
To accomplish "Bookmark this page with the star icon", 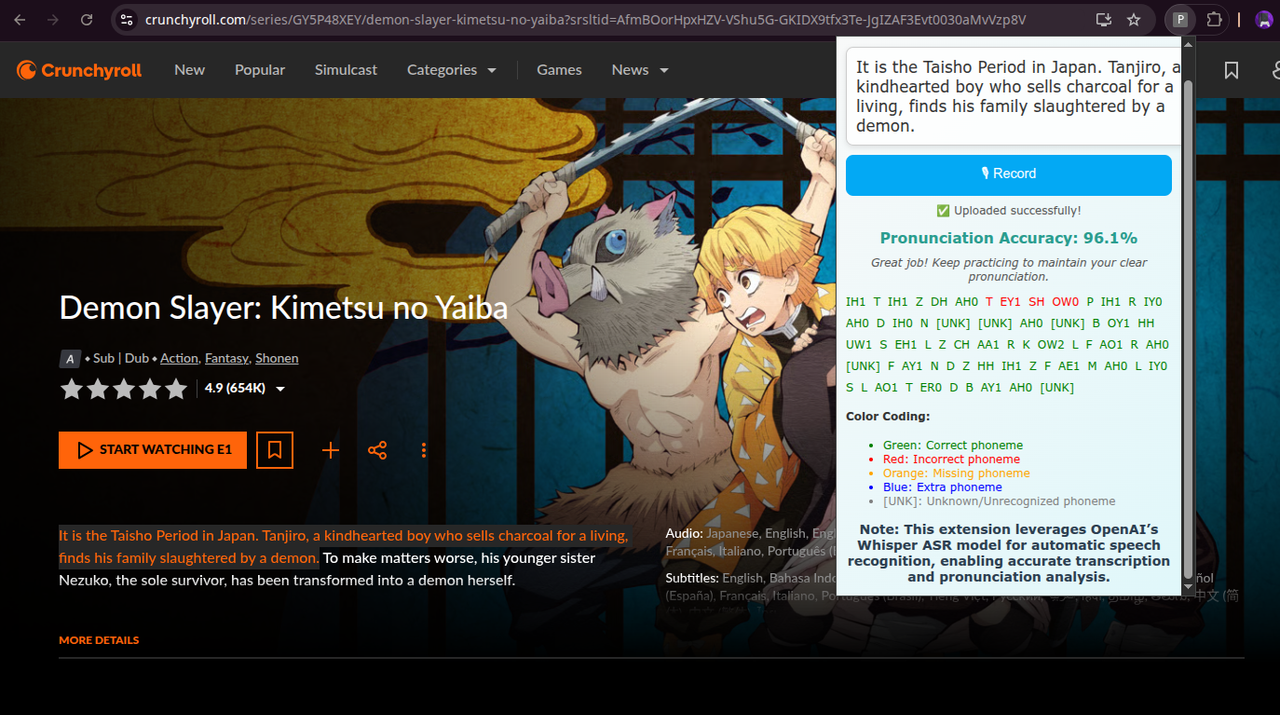I will pos(1134,20).
